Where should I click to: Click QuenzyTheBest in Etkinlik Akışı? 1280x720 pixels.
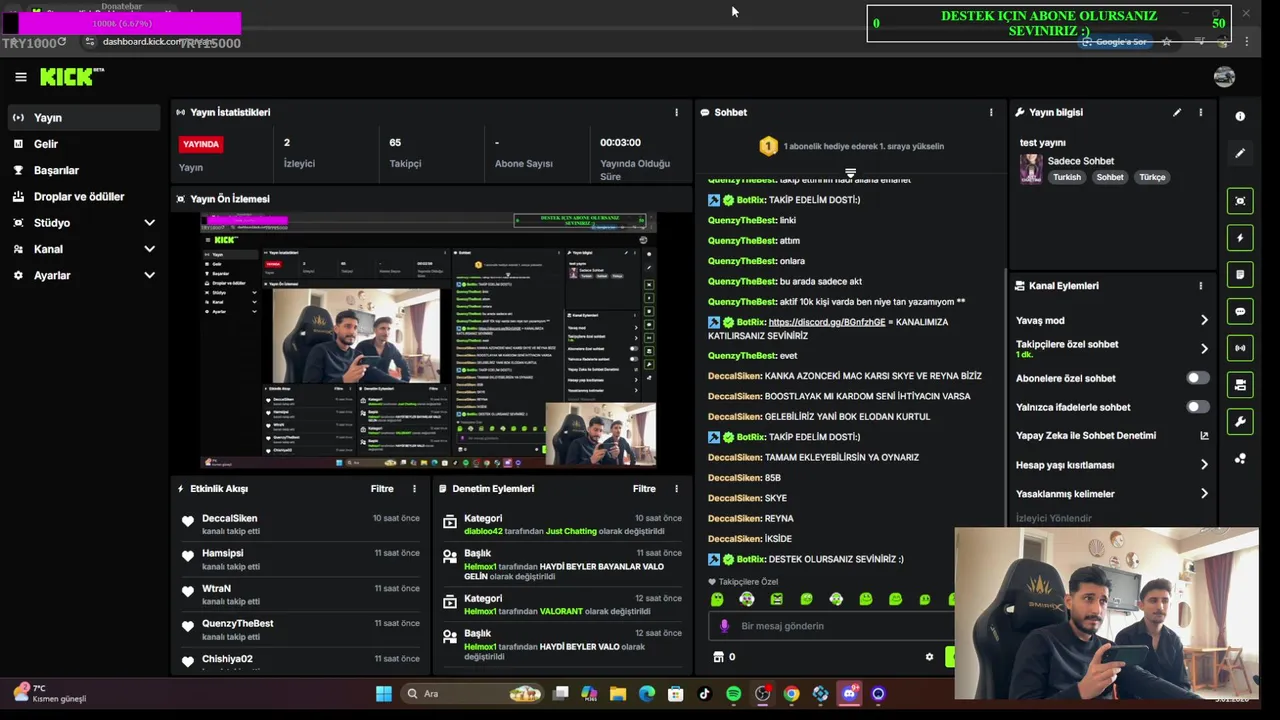237,623
